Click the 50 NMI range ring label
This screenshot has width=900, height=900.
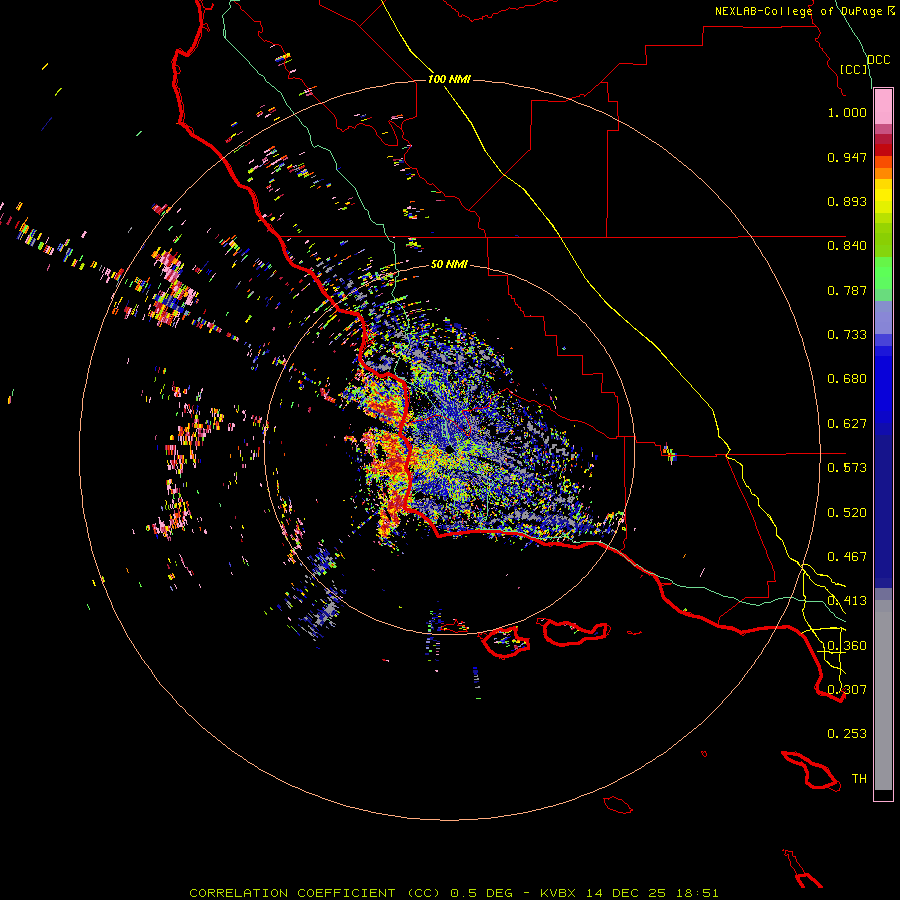[449, 264]
